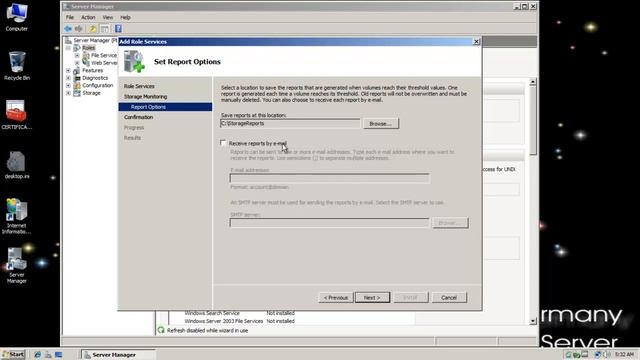Image resolution: width=640 pixels, height=360 pixels.
Task: Click the Back arrow in Server Manager toolbar
Action: [68, 29]
